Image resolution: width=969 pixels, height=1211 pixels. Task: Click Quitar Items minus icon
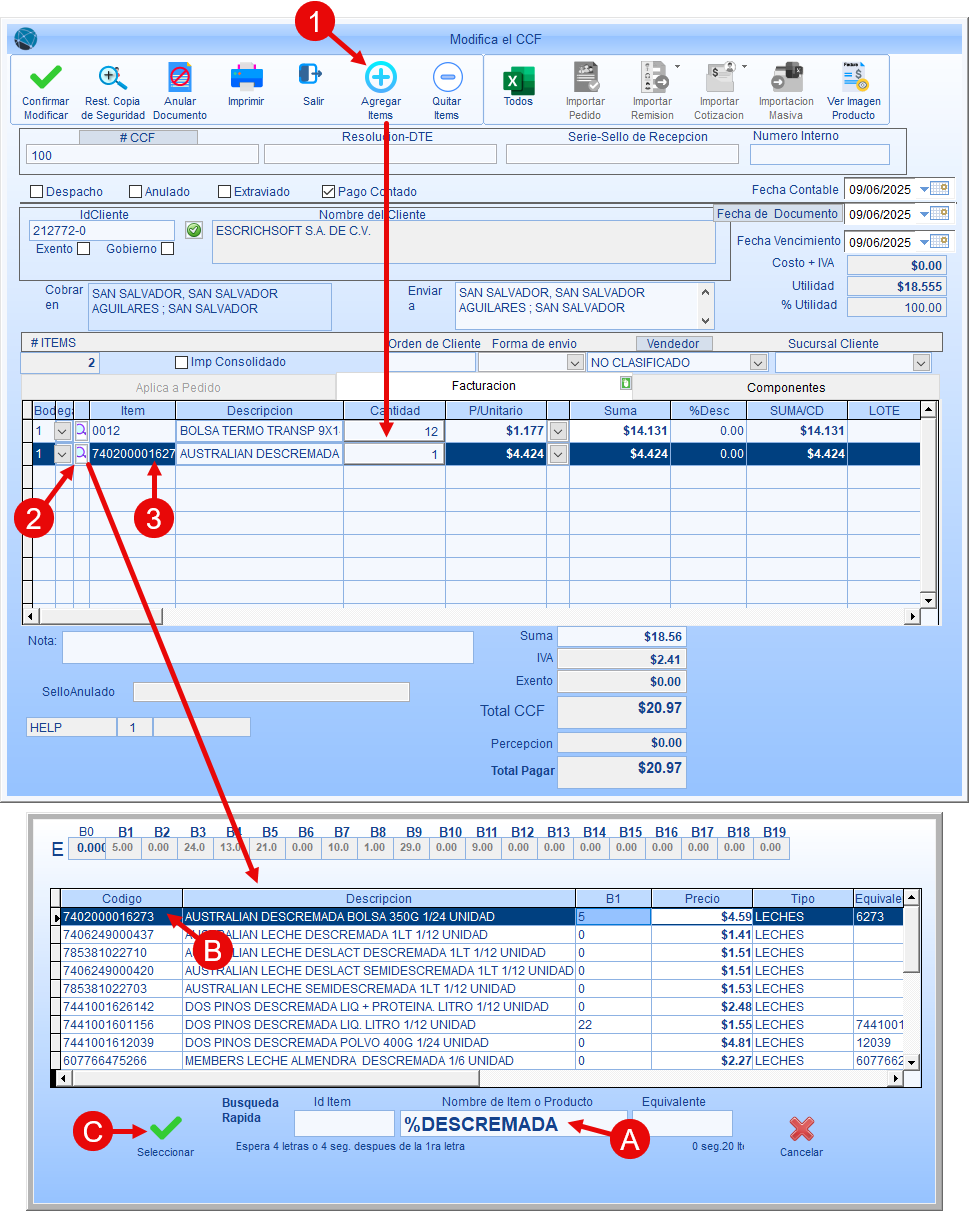447,77
